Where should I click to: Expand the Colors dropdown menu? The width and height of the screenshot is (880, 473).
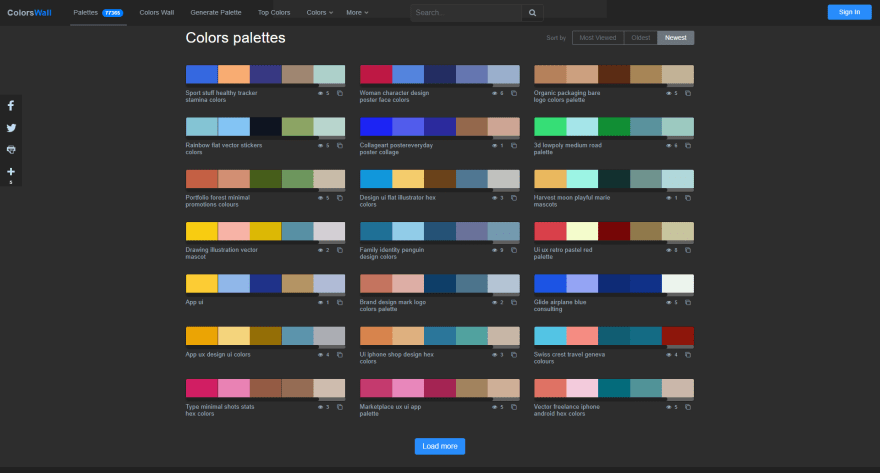319,12
